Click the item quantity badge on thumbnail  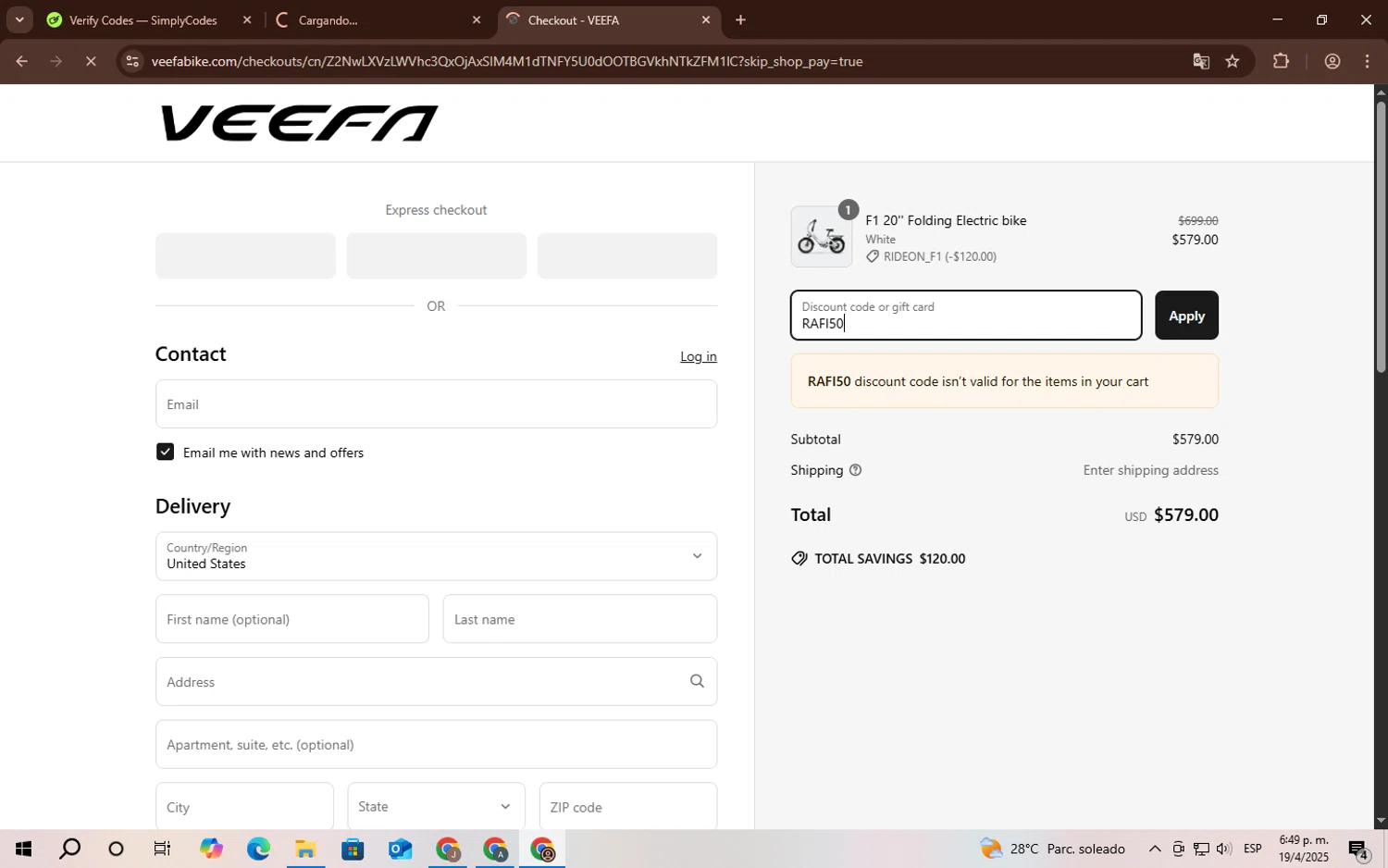(847, 210)
